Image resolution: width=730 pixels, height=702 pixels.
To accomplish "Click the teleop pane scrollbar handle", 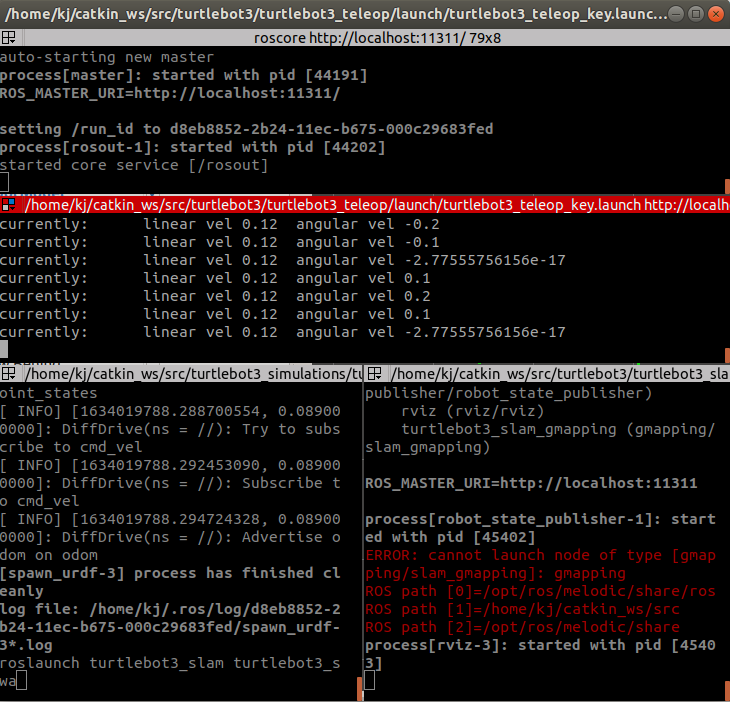I will coord(727,355).
